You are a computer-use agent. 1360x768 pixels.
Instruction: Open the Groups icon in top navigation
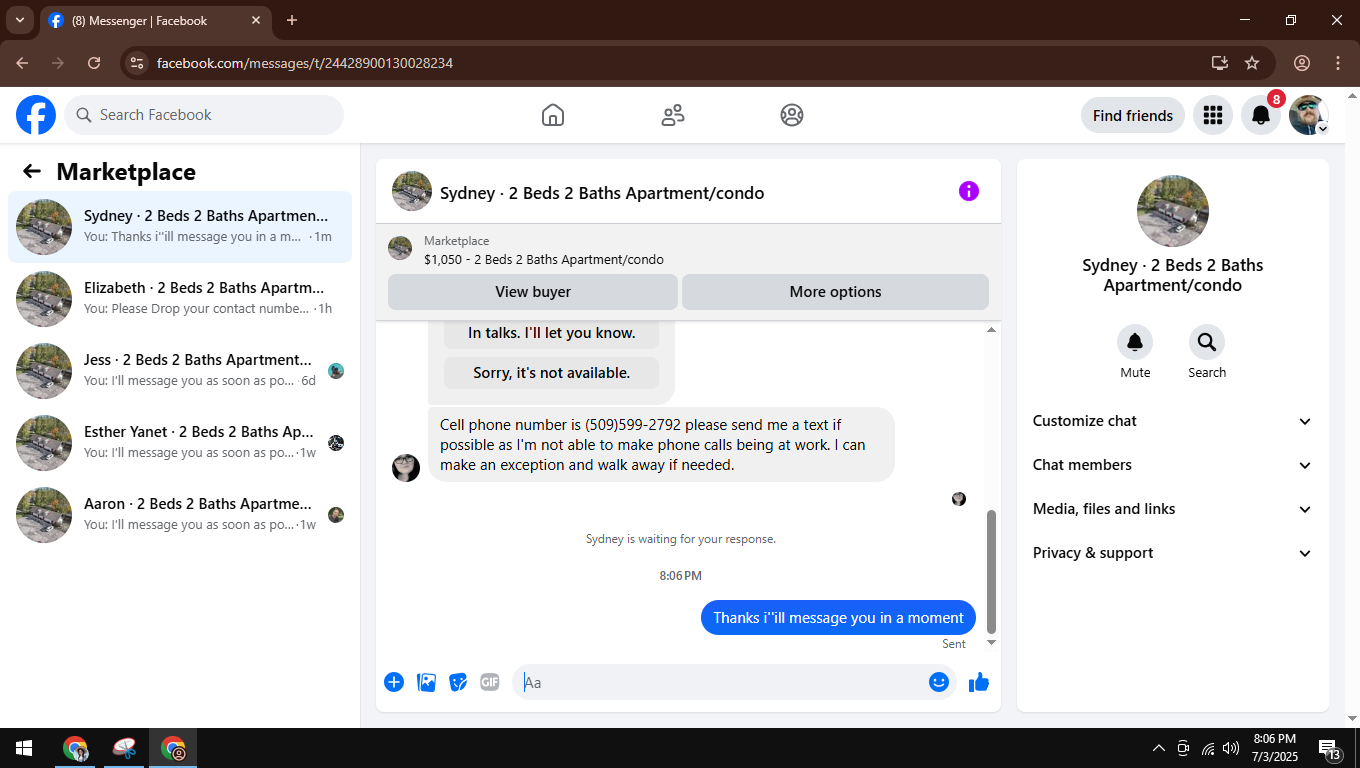[x=792, y=115]
